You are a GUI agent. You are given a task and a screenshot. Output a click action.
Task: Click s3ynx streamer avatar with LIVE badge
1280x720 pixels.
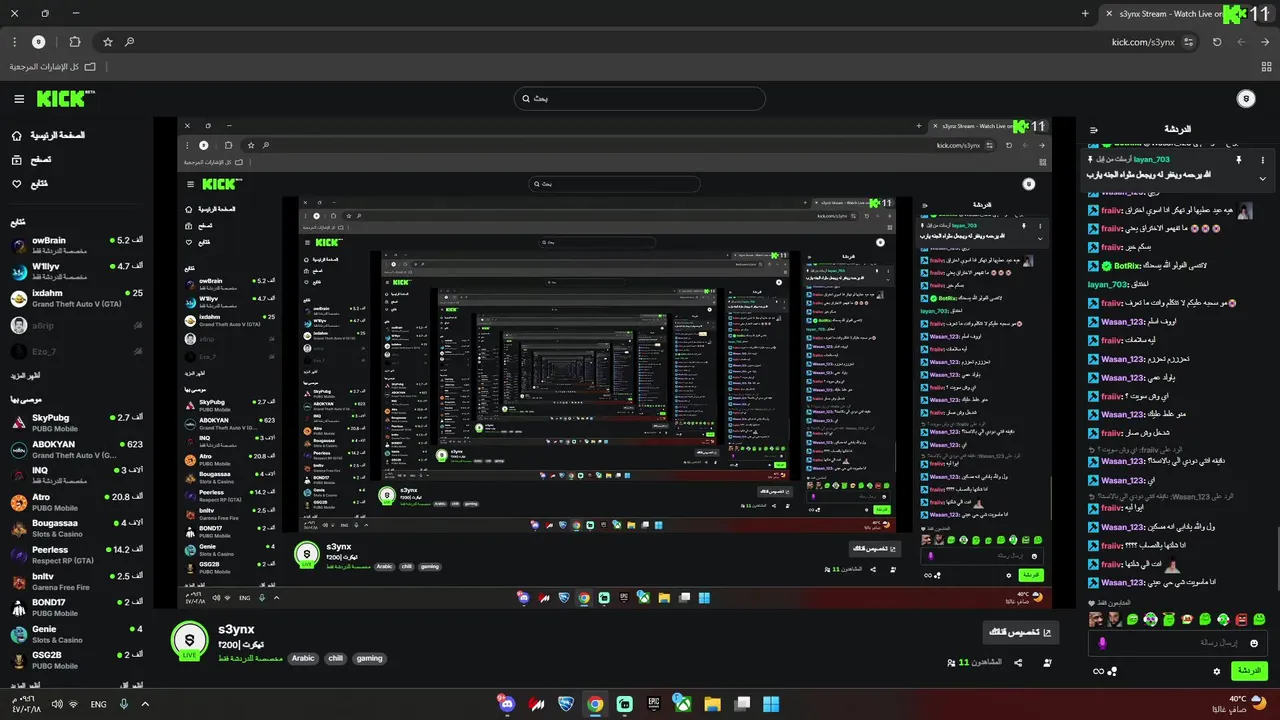189,641
